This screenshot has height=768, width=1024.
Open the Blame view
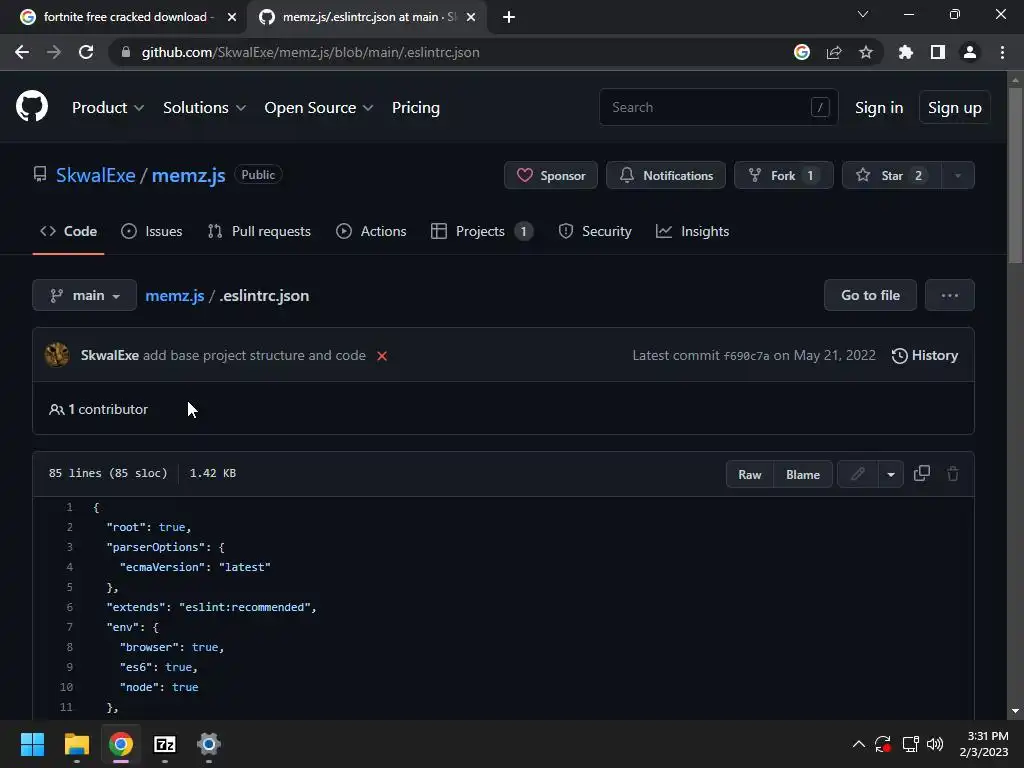click(x=803, y=474)
